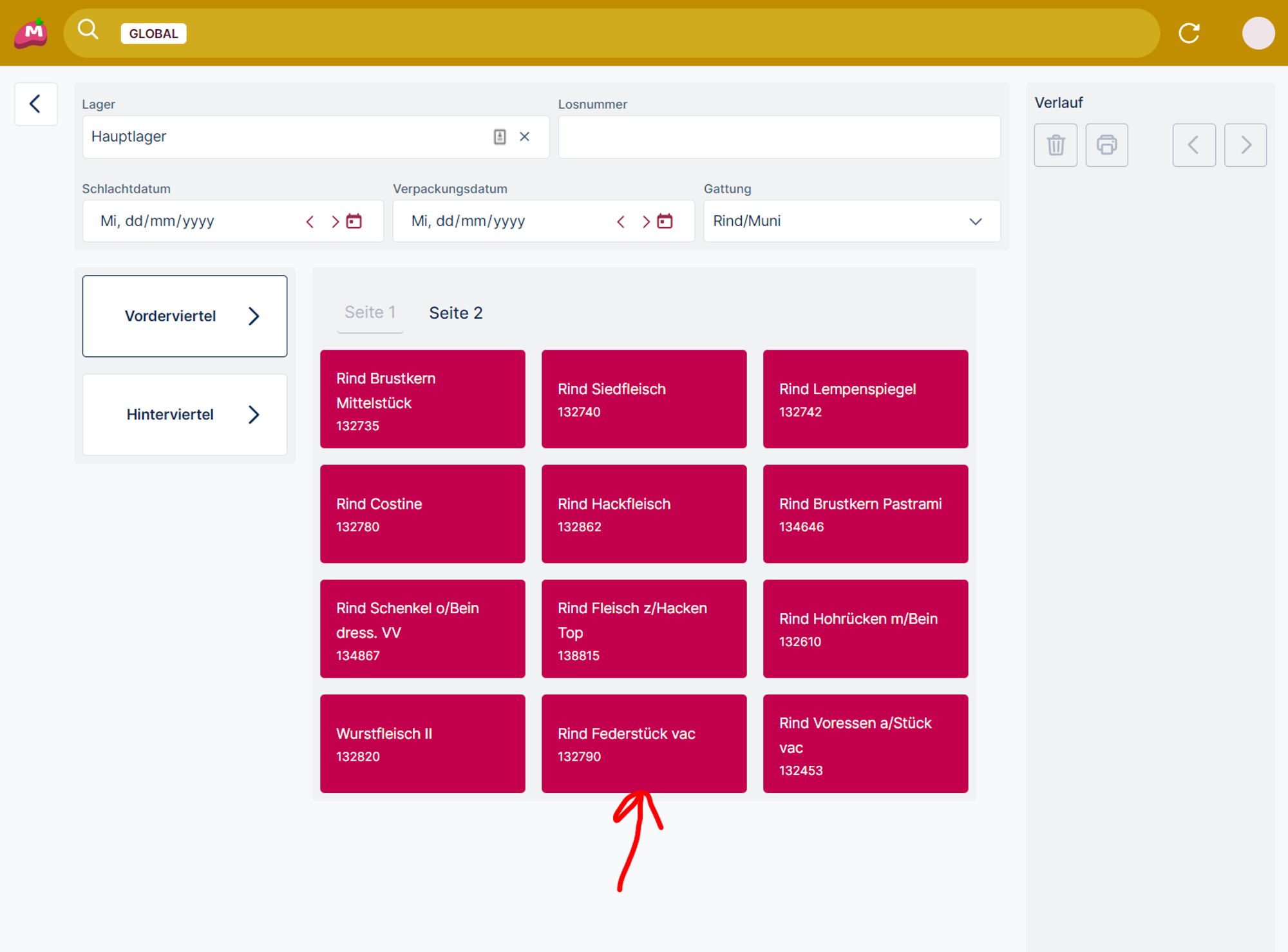Open the Verpackungsdatum calendar picker

click(x=665, y=221)
